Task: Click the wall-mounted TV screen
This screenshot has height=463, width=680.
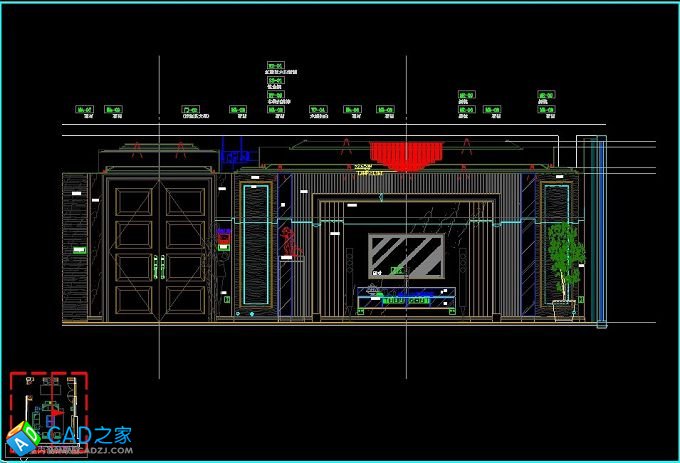Action: tap(406, 256)
